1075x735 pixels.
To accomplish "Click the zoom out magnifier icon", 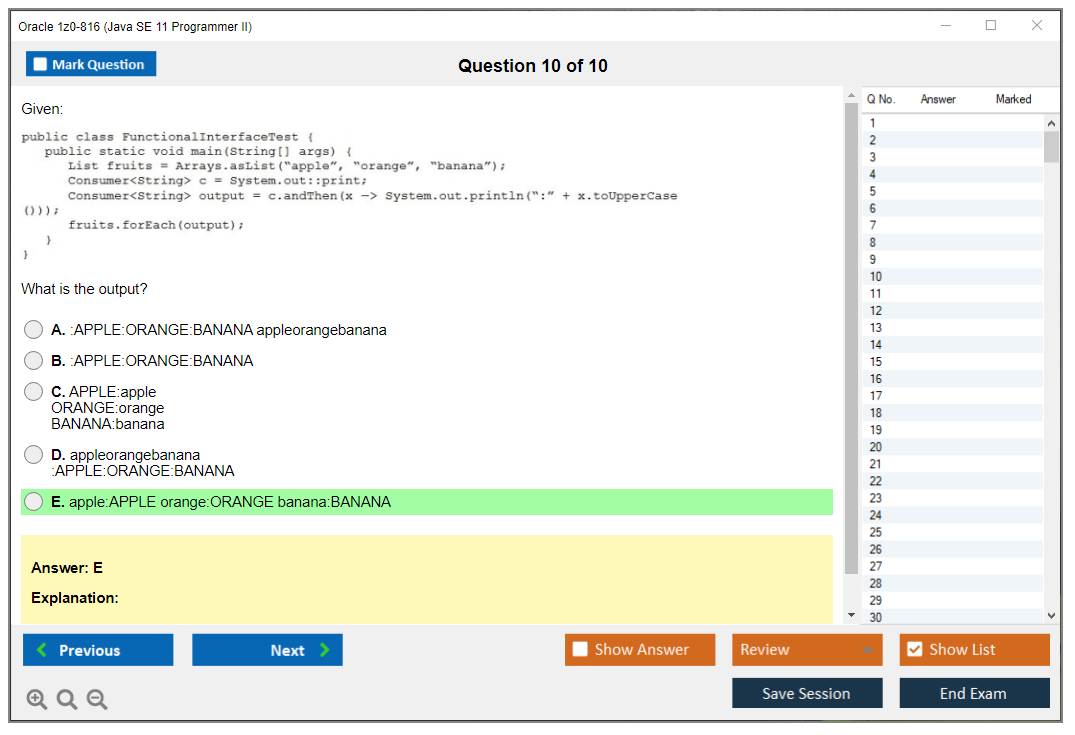I will tap(97, 699).
